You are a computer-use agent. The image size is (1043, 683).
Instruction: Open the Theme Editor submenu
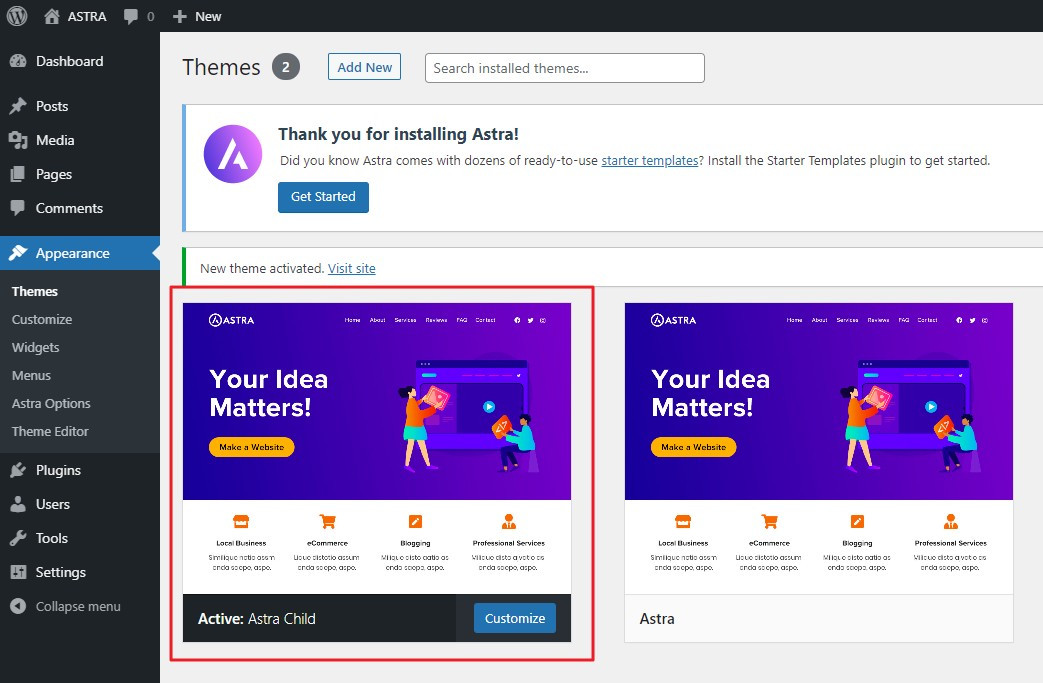point(50,431)
